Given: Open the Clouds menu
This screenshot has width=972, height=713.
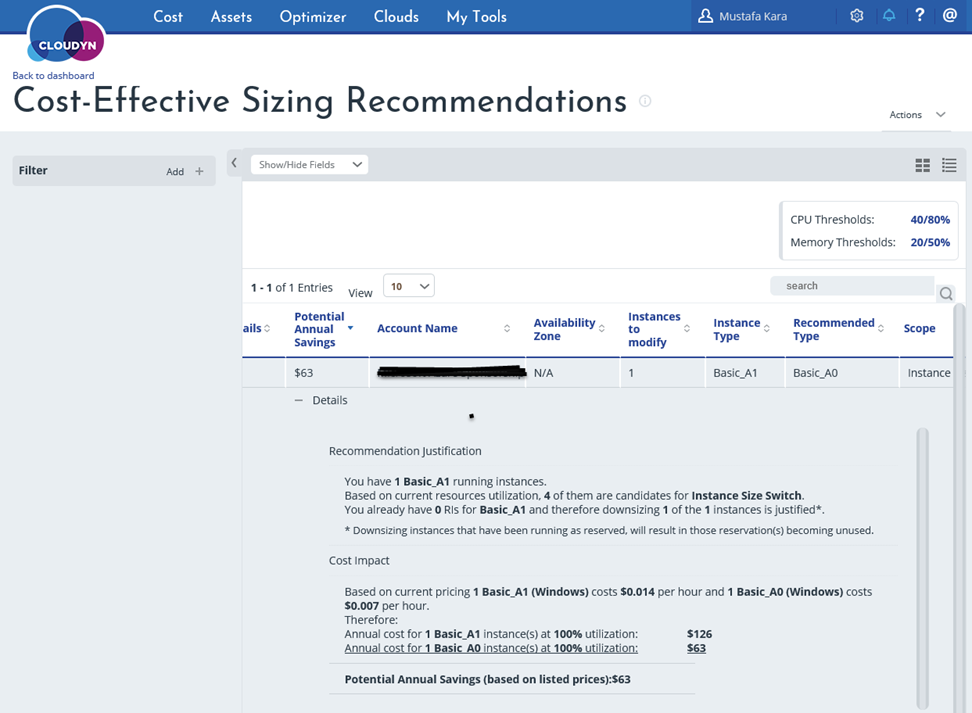Looking at the screenshot, I should [x=396, y=17].
